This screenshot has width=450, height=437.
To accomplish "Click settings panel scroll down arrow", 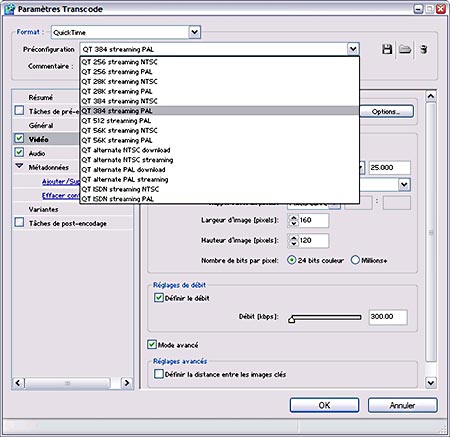I will (431, 383).
